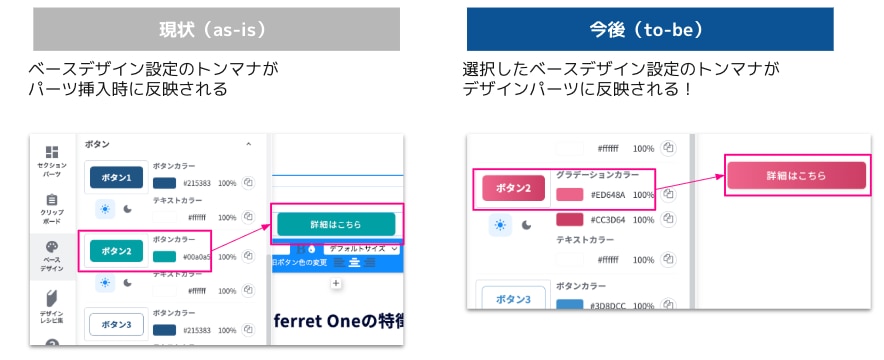Select the ベースデザイン palette icon

coord(52,256)
